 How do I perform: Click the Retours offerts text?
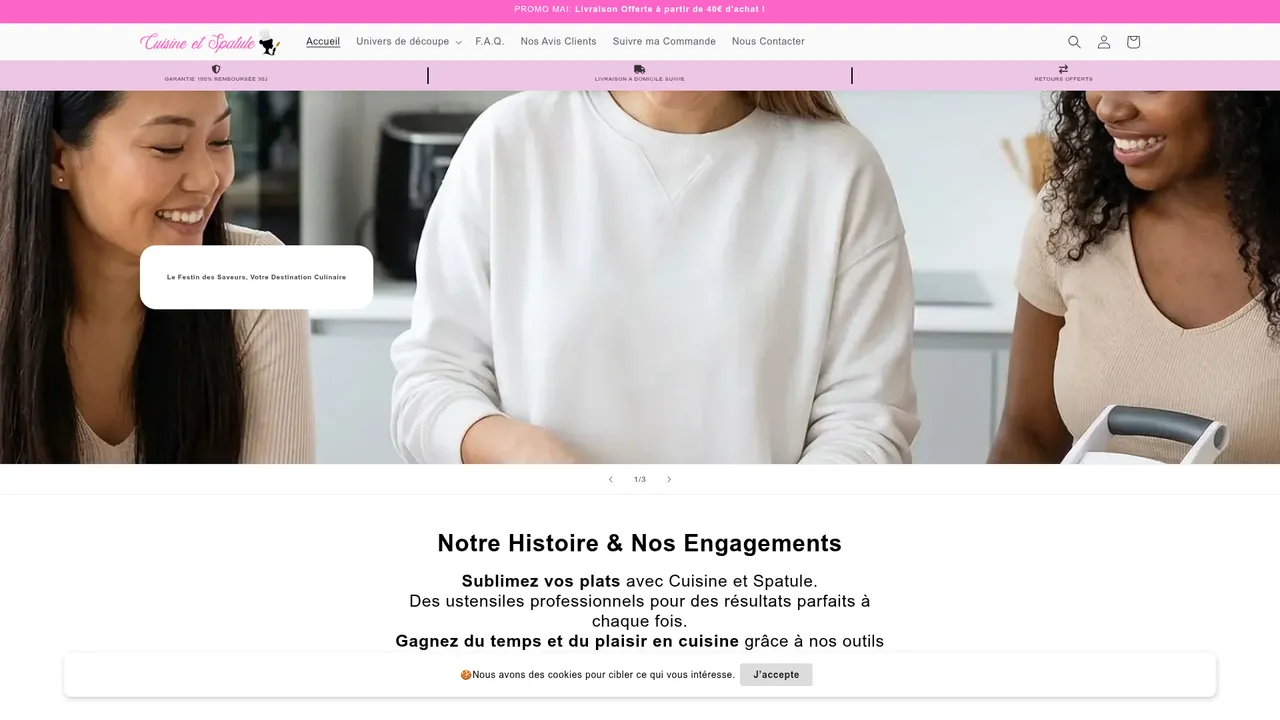(1063, 79)
